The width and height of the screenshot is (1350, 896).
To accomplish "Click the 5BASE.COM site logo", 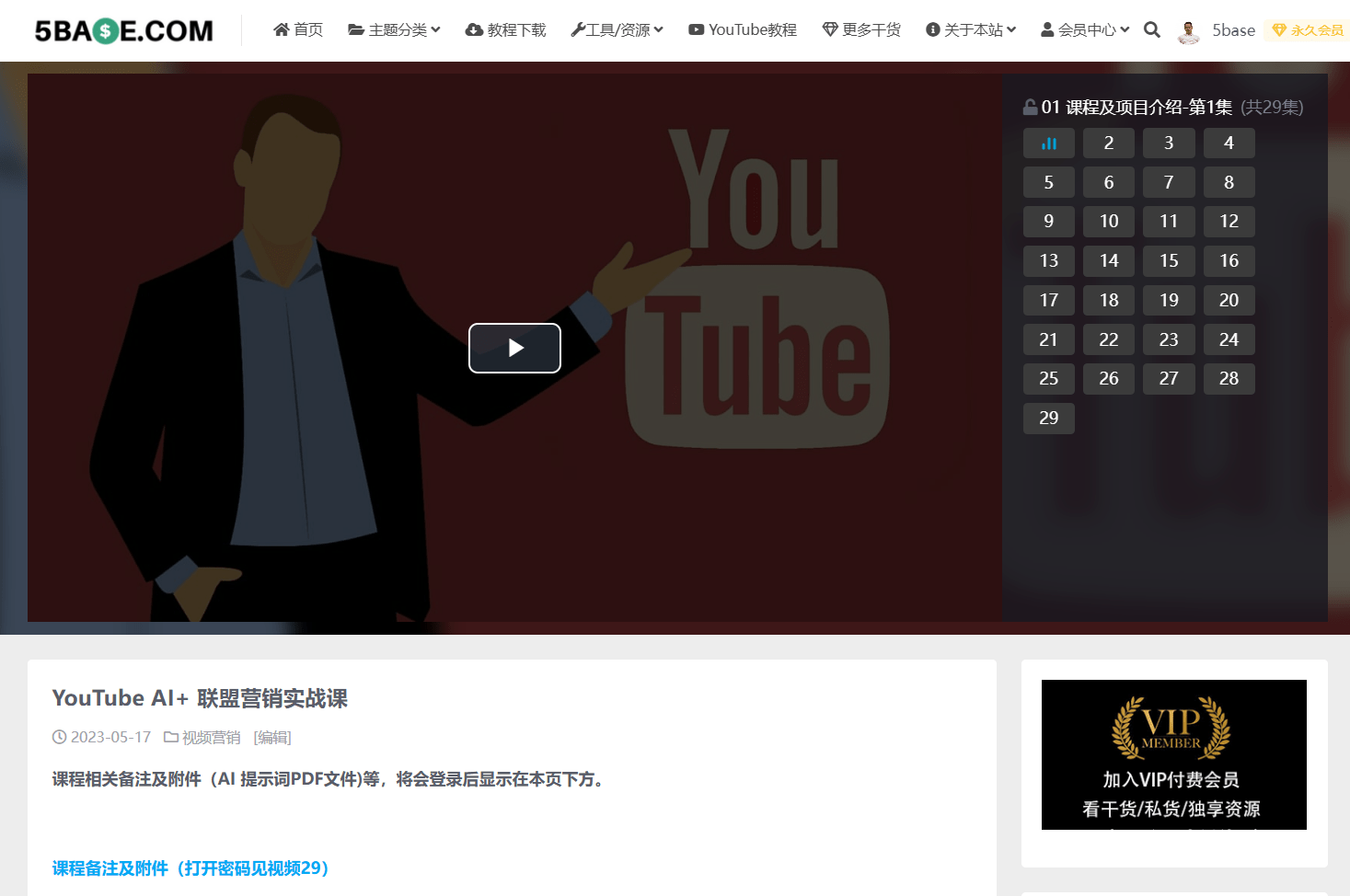I will pos(124,30).
